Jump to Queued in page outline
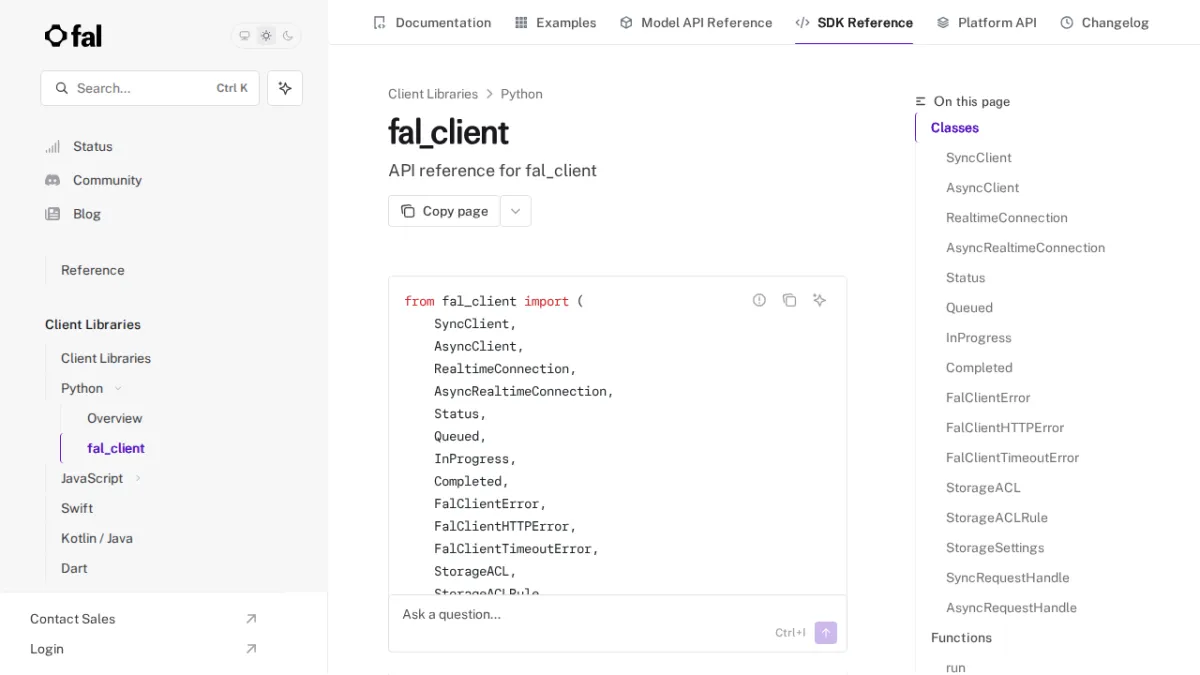1200x675 pixels. (x=970, y=308)
